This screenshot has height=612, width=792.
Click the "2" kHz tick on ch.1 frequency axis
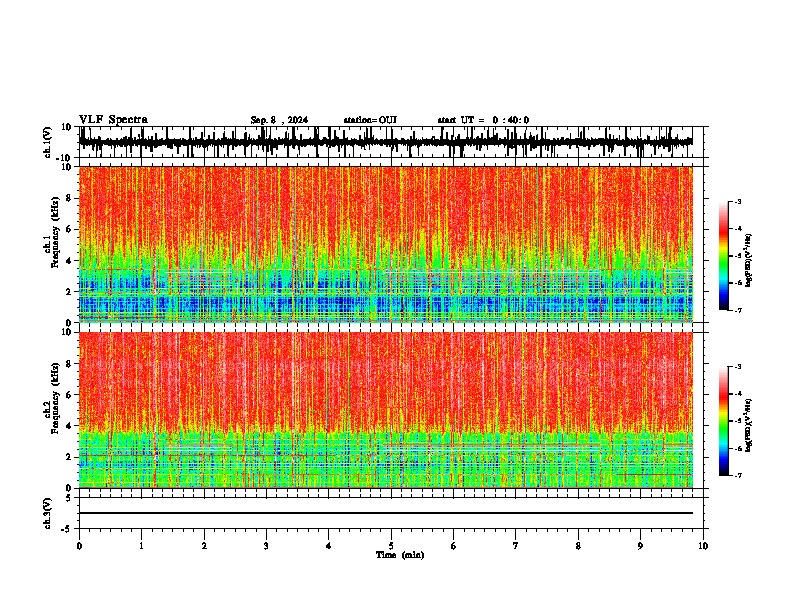(70, 292)
